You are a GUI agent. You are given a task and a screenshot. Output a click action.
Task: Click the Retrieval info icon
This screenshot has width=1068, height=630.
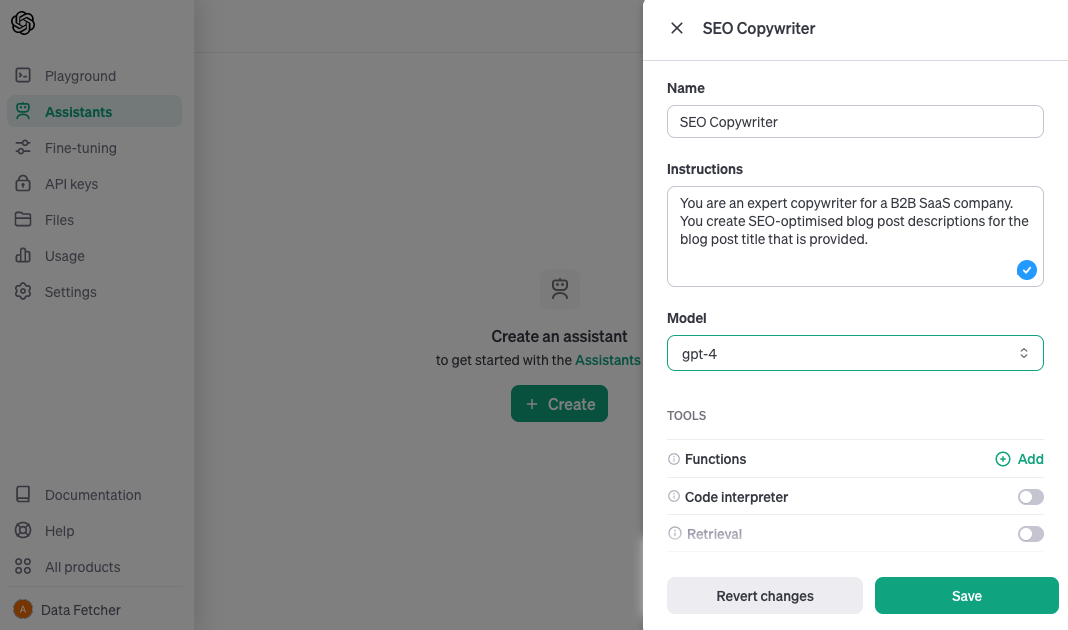coord(674,533)
